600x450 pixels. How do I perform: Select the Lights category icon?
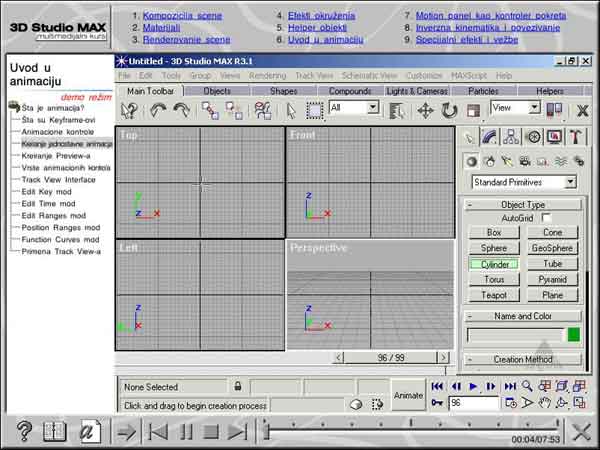point(507,161)
